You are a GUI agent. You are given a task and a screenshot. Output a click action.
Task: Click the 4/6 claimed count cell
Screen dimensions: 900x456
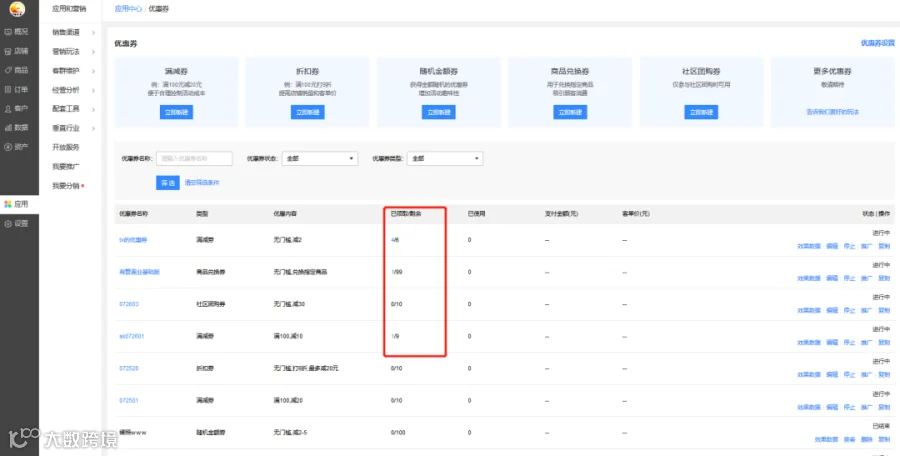point(394,239)
